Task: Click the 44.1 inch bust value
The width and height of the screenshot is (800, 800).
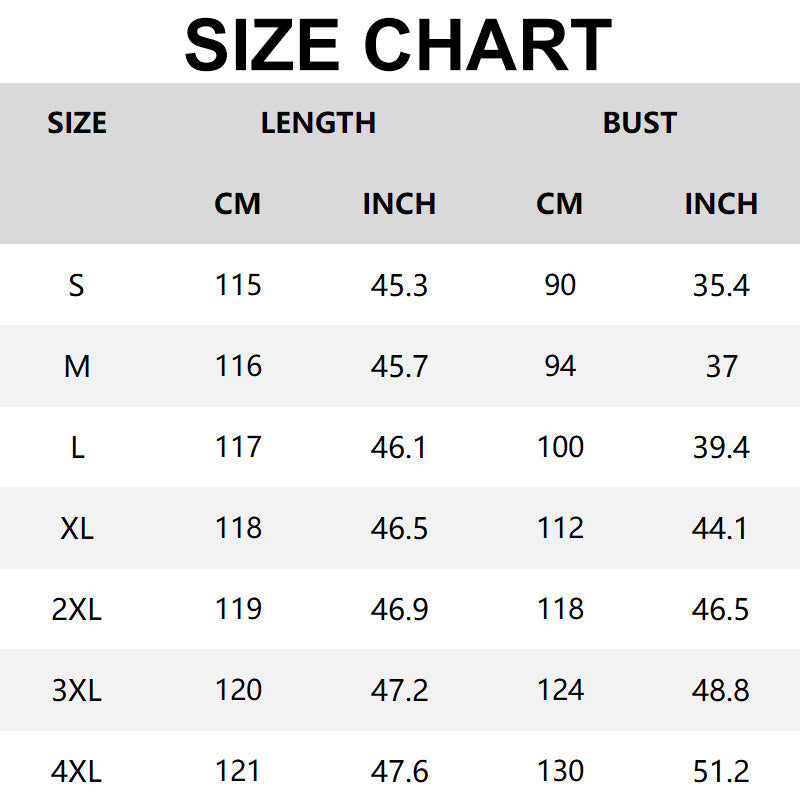Action: point(720,528)
